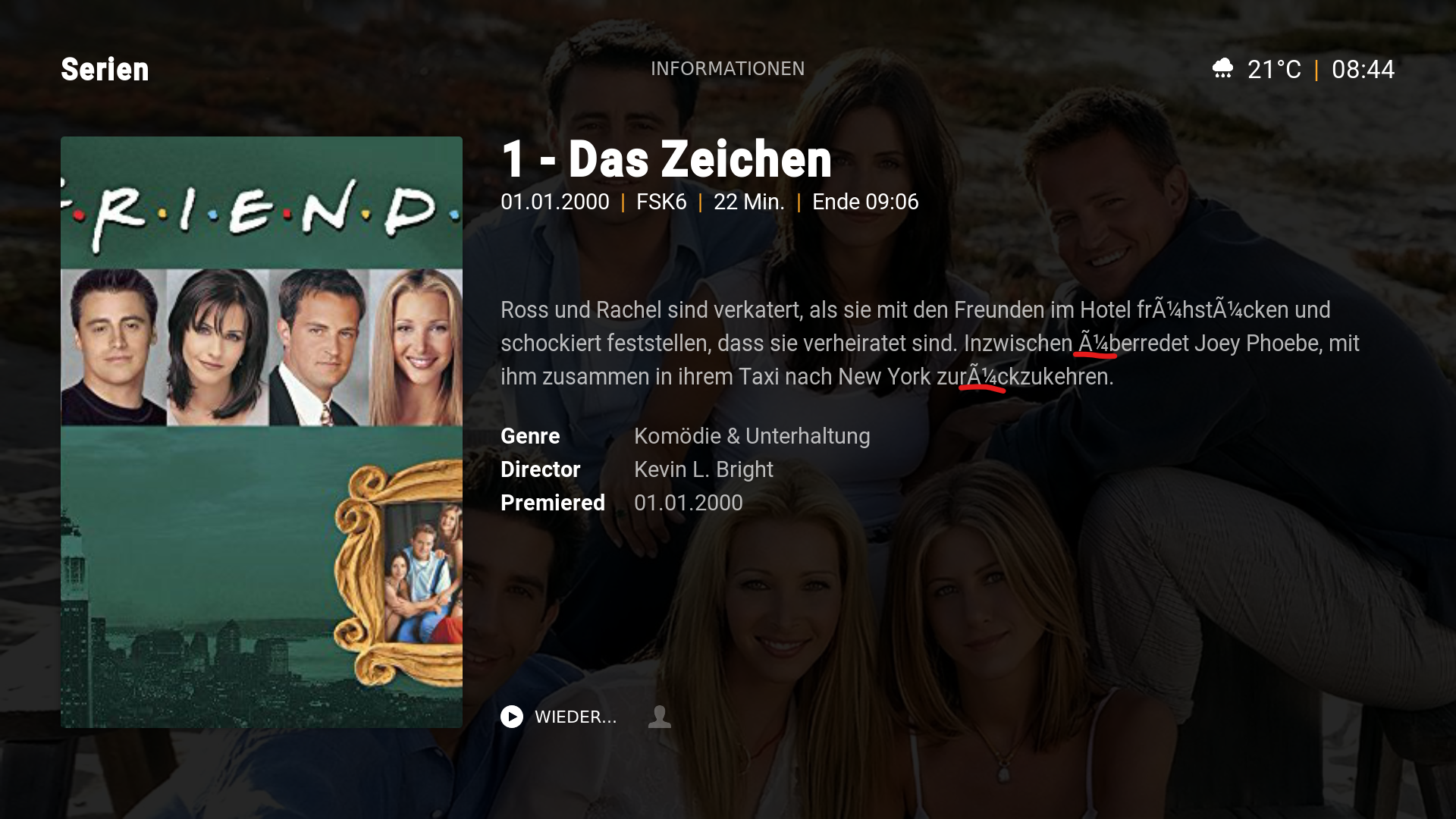Click the Serien heading
The image size is (1456, 819).
105,70
